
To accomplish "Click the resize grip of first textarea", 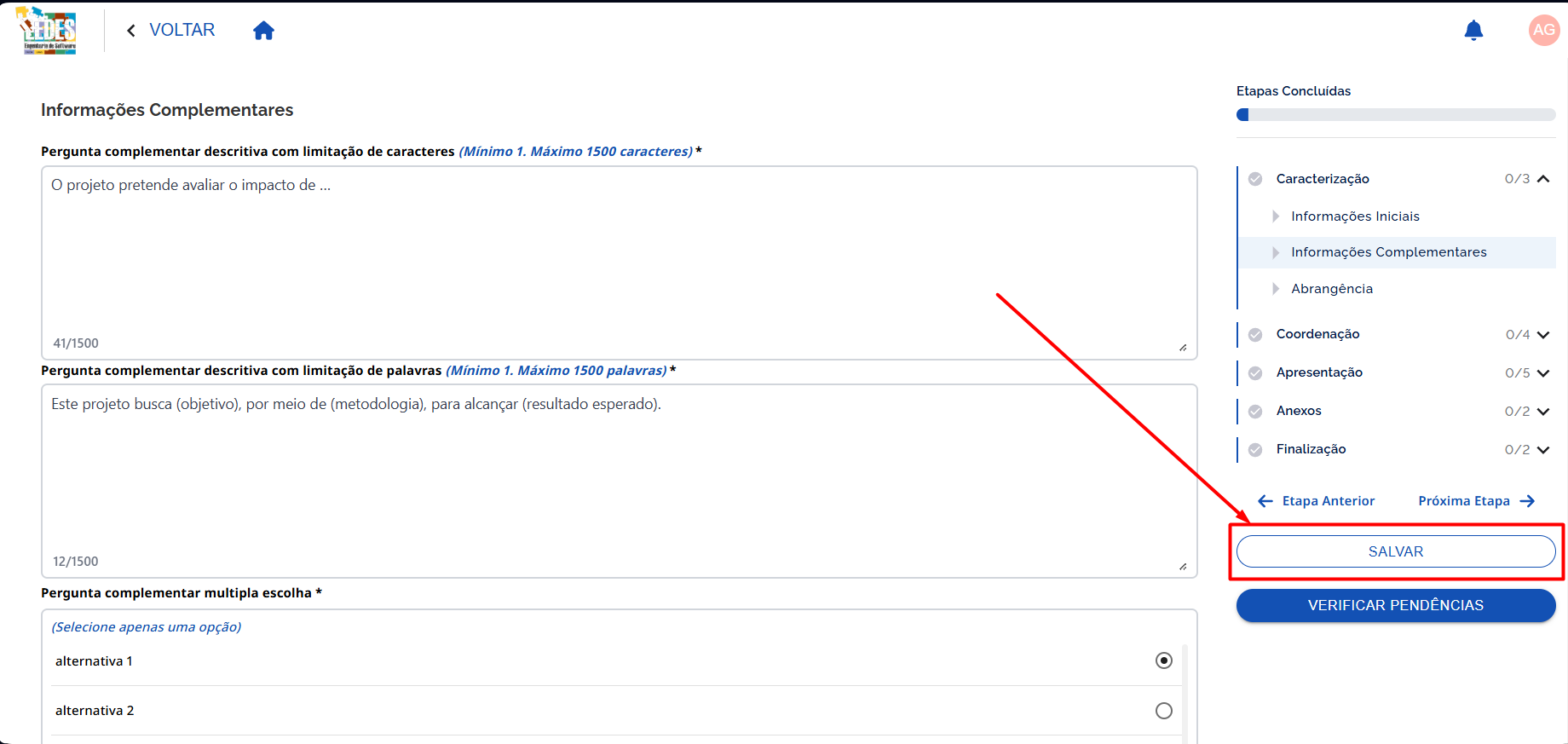I will pos(1183,347).
